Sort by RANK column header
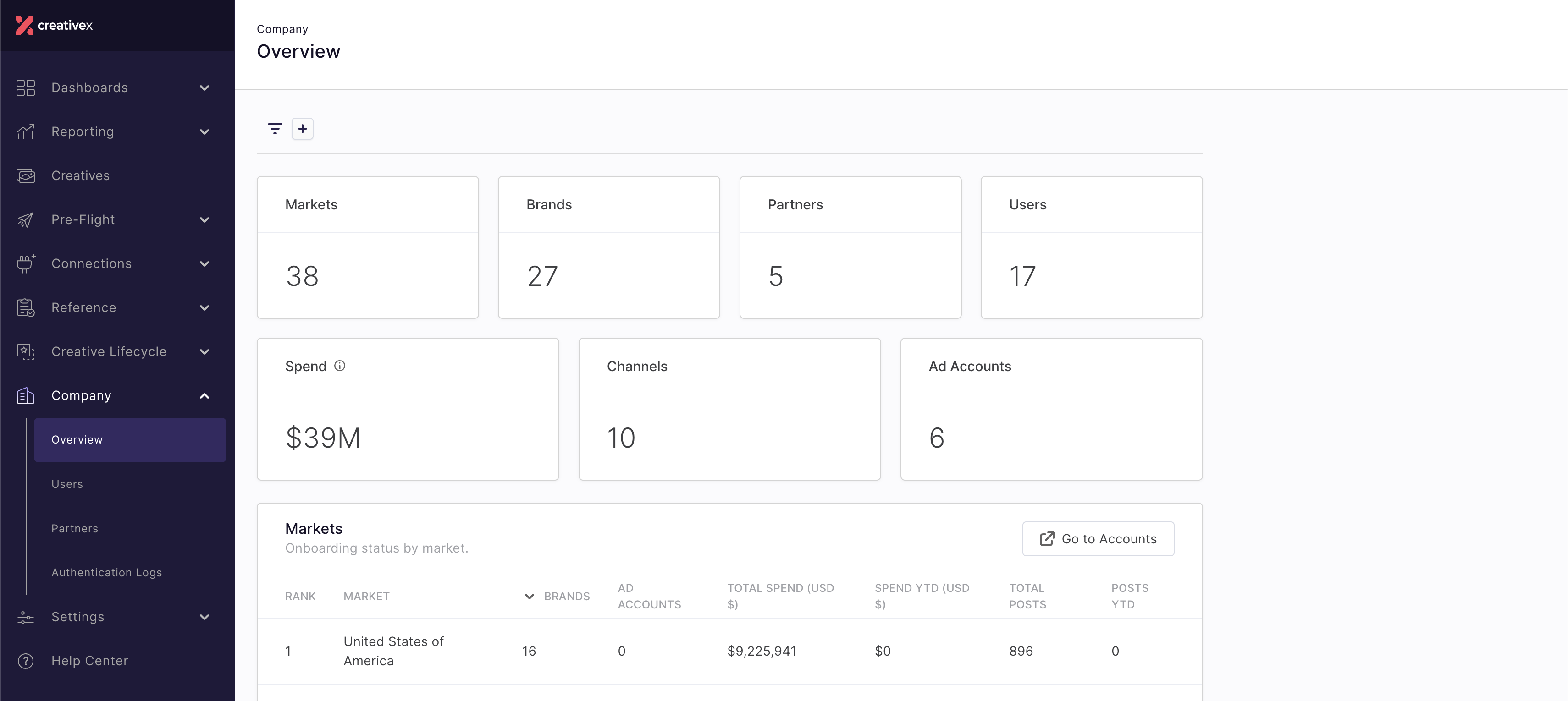The width and height of the screenshot is (1568, 701). tap(300, 597)
